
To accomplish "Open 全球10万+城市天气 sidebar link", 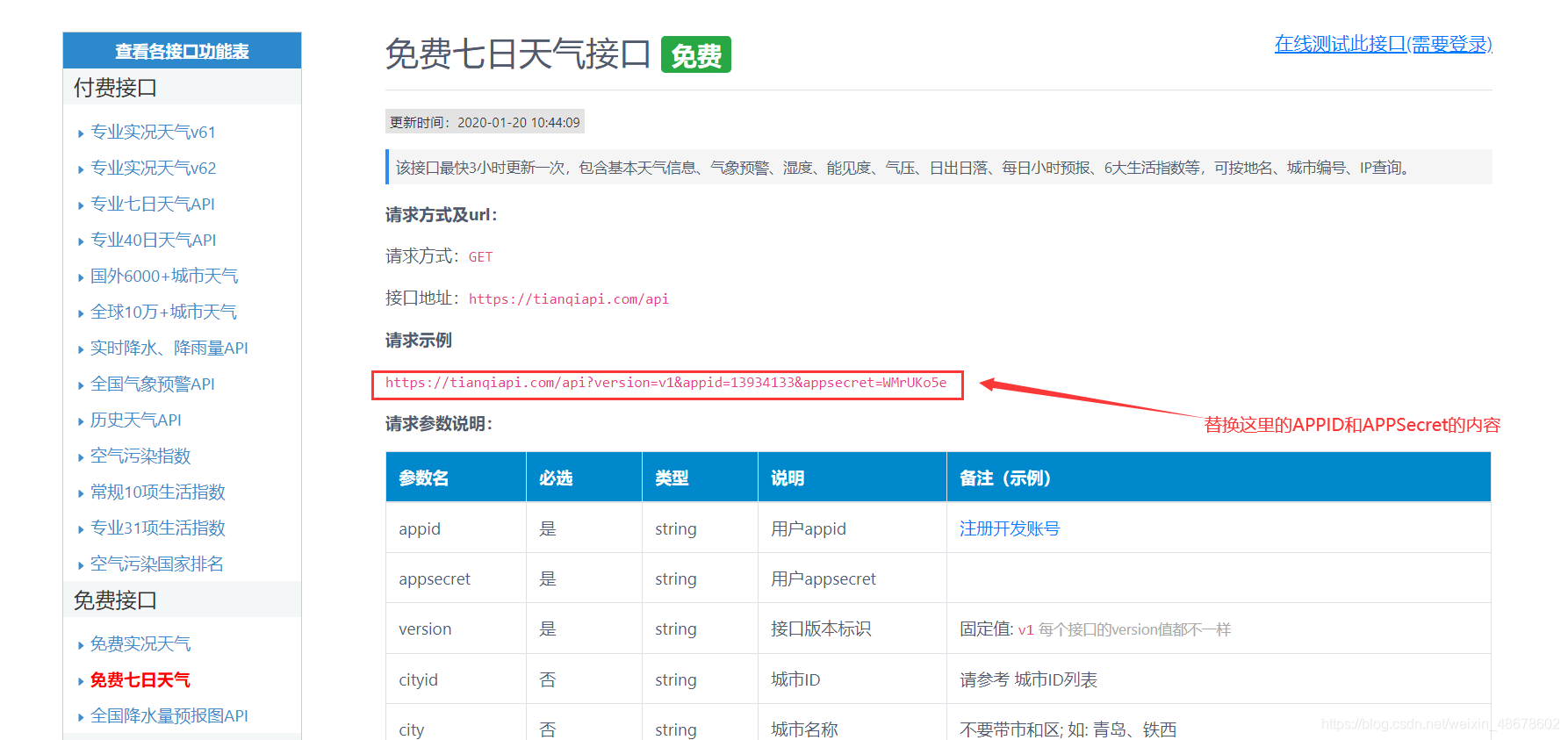I will 163,312.
